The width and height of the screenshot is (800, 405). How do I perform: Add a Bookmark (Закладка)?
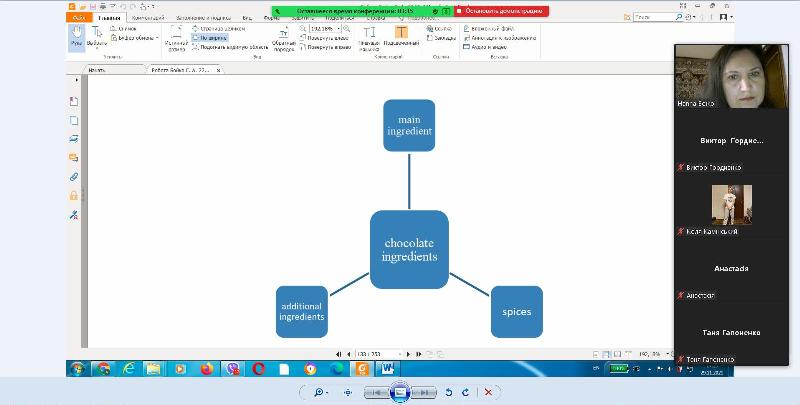click(441, 38)
